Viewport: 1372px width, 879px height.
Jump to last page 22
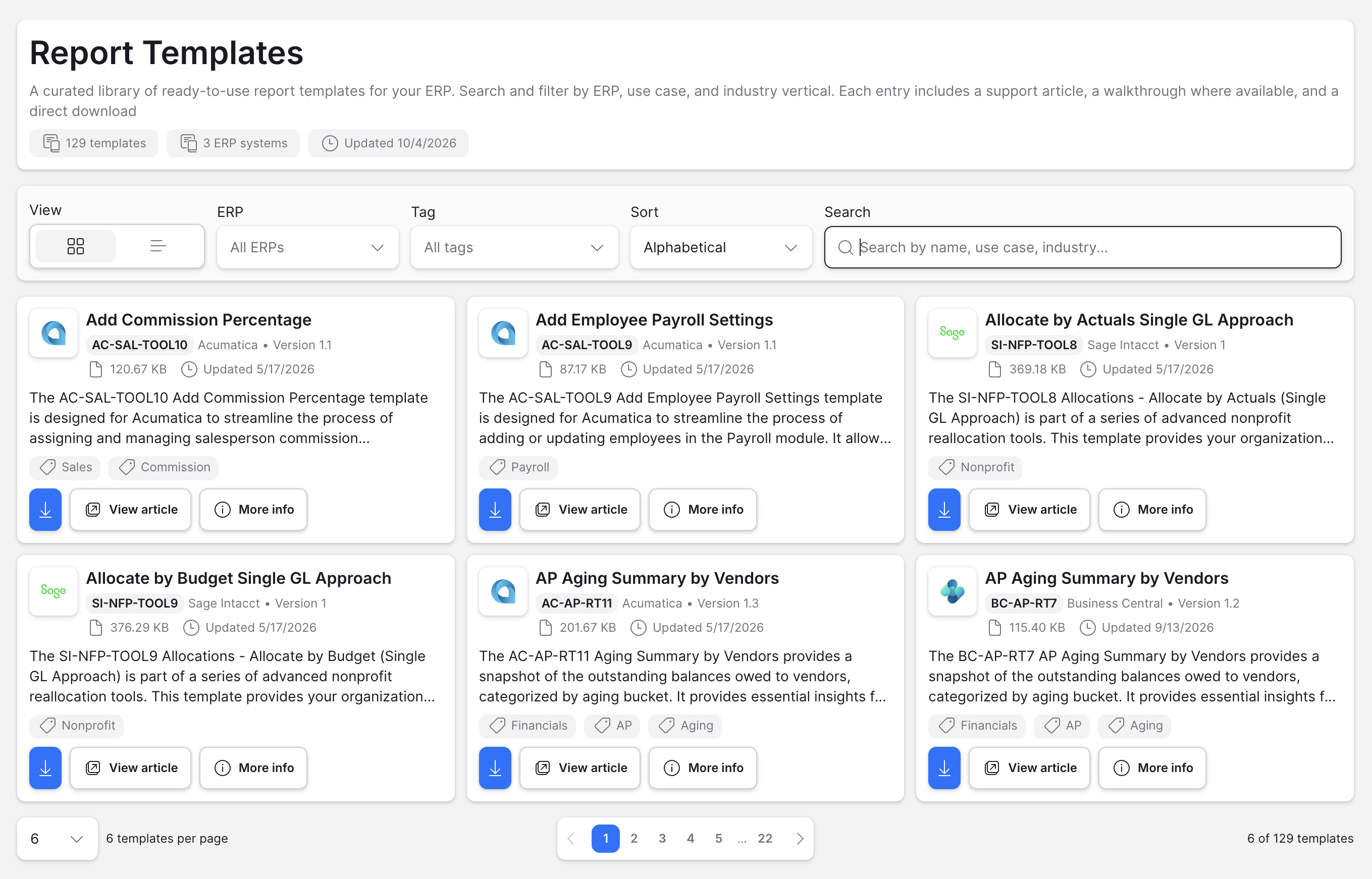pos(765,839)
